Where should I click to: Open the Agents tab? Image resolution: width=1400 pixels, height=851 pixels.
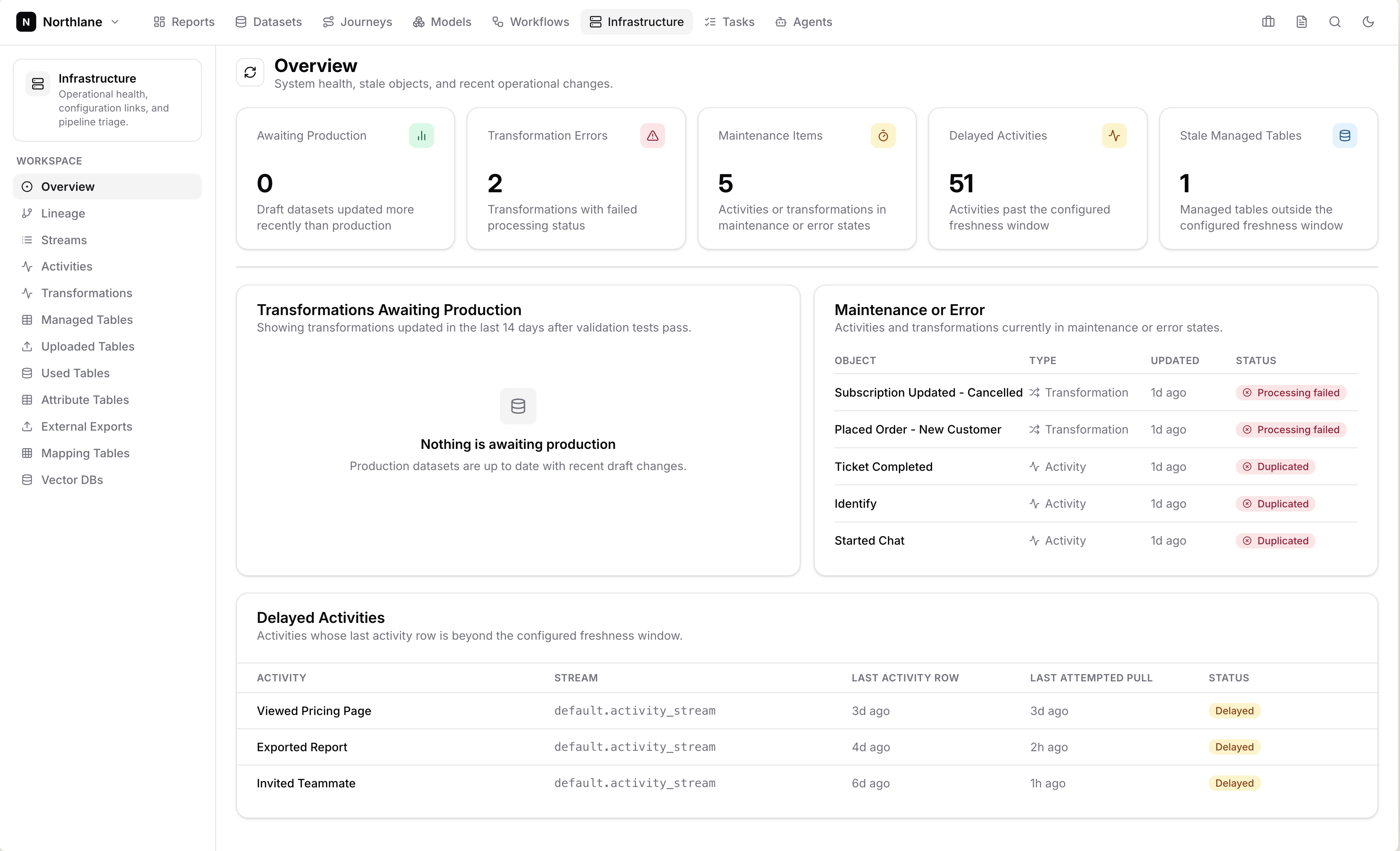click(x=804, y=22)
